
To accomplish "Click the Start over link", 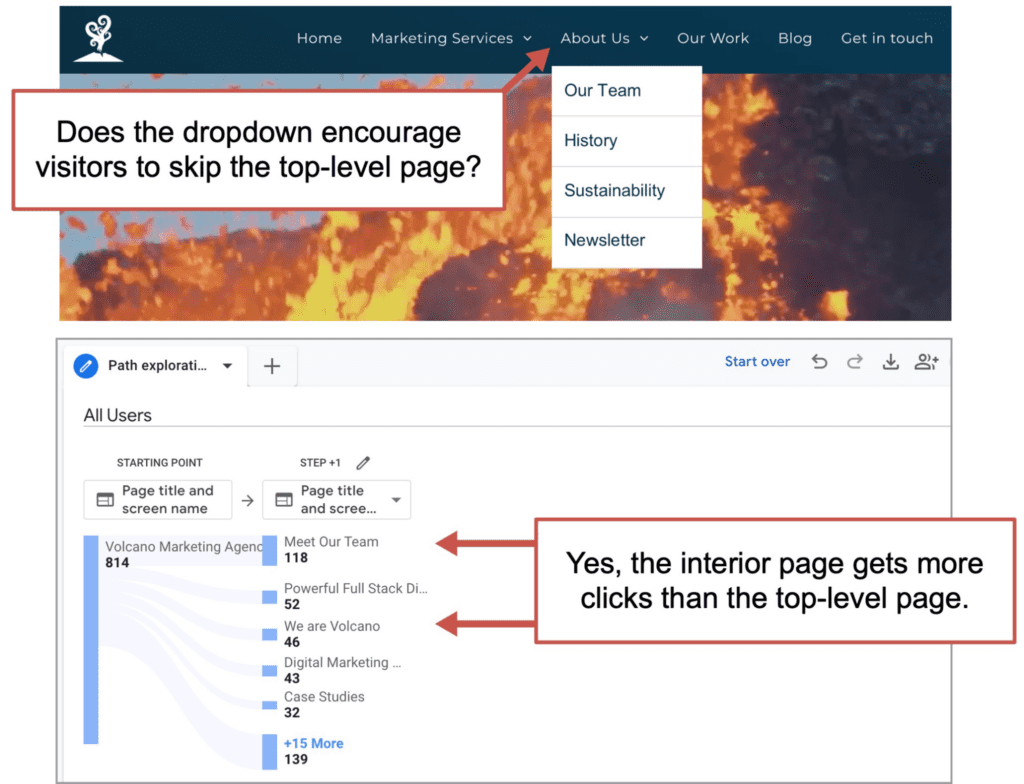I will (x=757, y=361).
